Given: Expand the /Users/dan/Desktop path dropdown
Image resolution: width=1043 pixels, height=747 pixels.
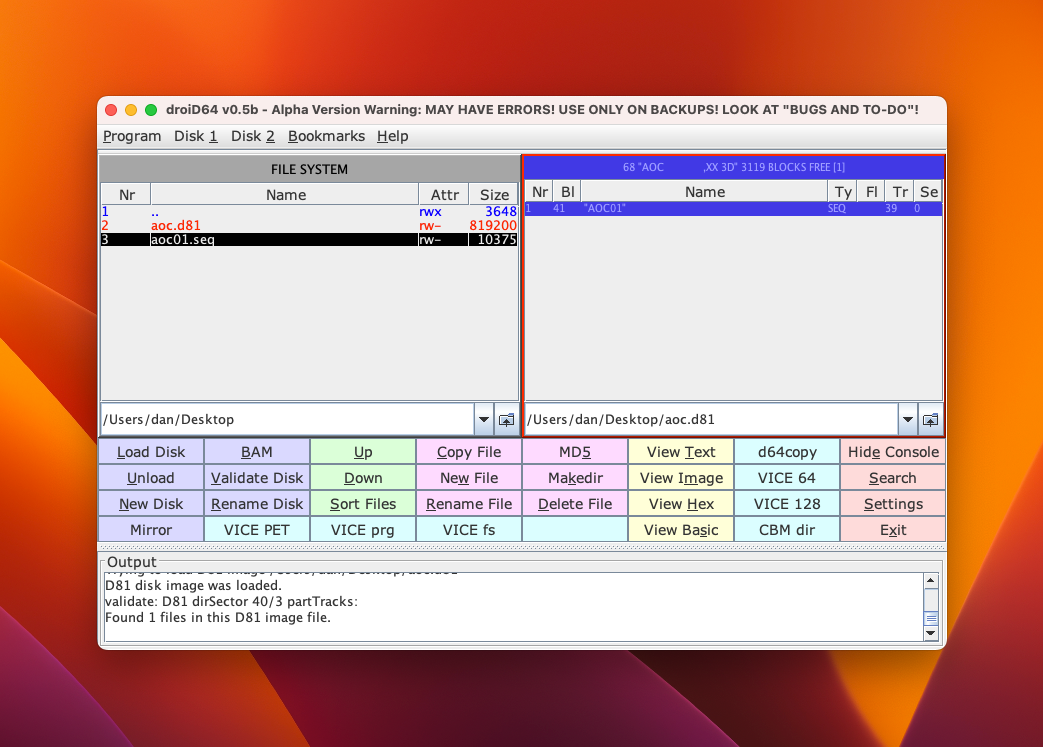Looking at the screenshot, I should [x=483, y=420].
